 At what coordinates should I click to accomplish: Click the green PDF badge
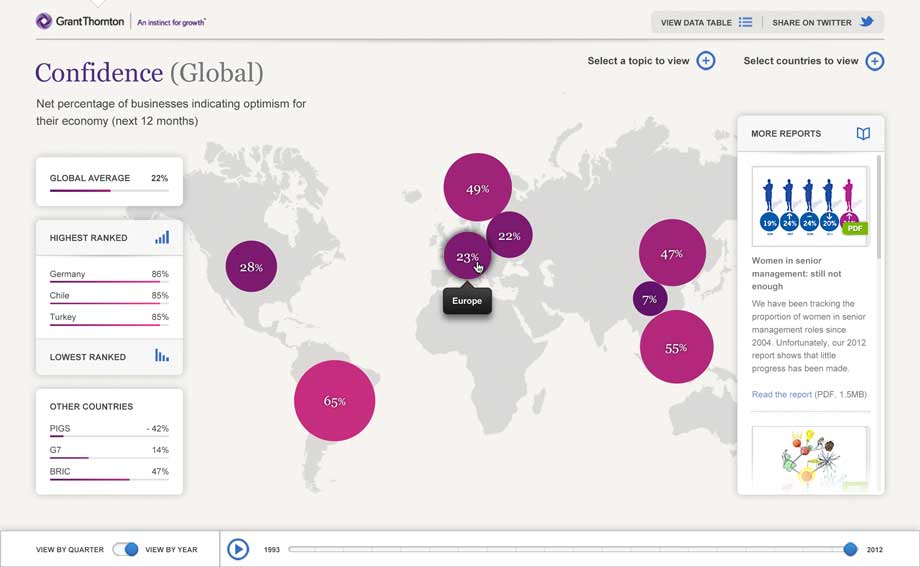(854, 228)
